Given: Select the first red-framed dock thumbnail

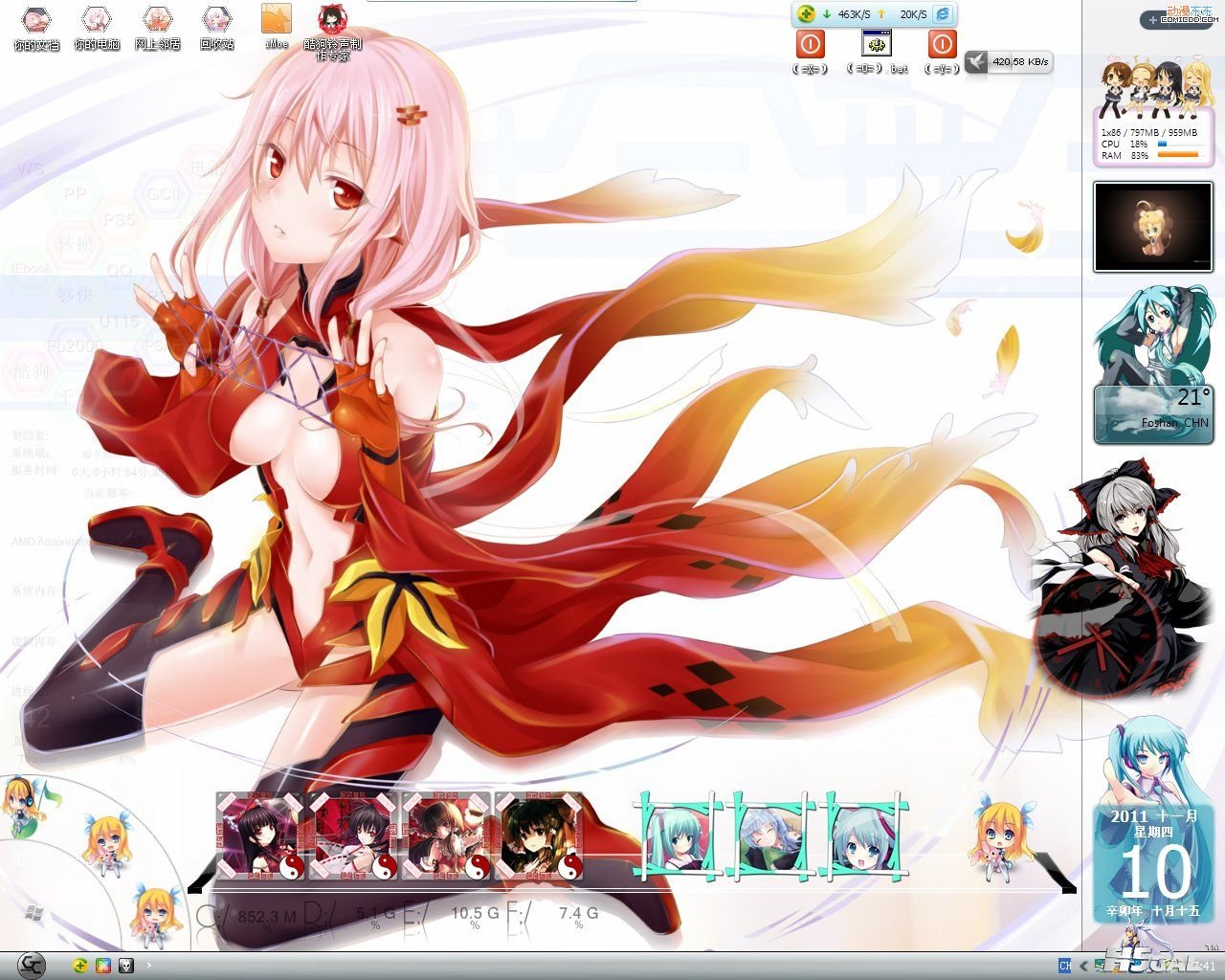Looking at the screenshot, I should coord(259,835).
